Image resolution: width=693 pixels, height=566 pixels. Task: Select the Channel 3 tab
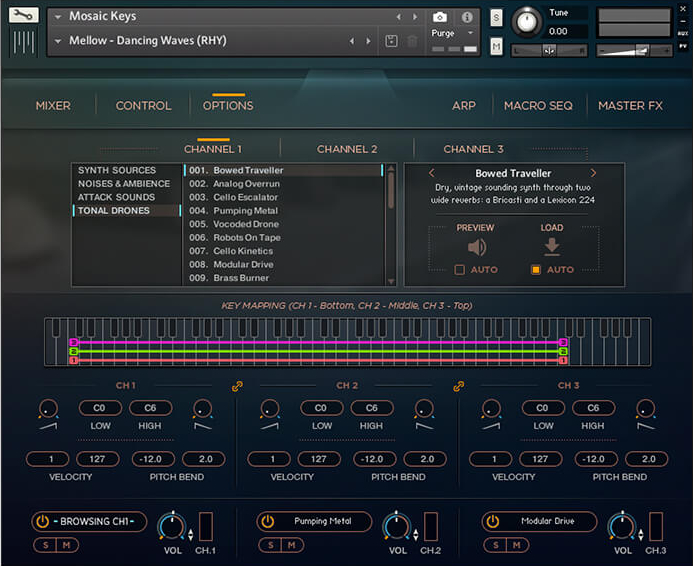click(x=473, y=149)
